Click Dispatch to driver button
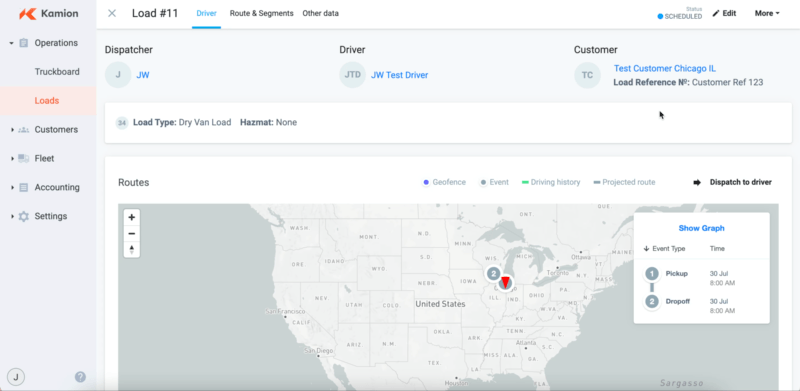Viewport: 800px width, 391px height. point(733,182)
